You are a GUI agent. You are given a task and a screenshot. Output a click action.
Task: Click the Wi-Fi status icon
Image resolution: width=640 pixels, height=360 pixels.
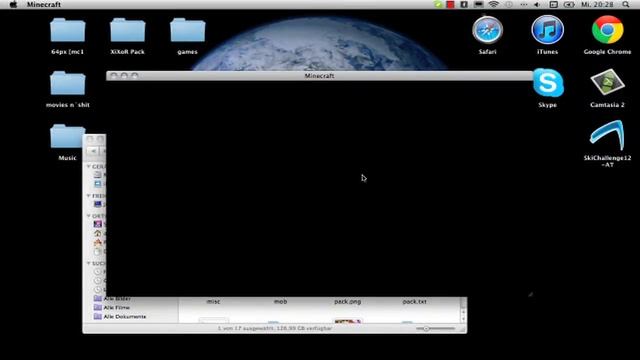click(x=493, y=4)
